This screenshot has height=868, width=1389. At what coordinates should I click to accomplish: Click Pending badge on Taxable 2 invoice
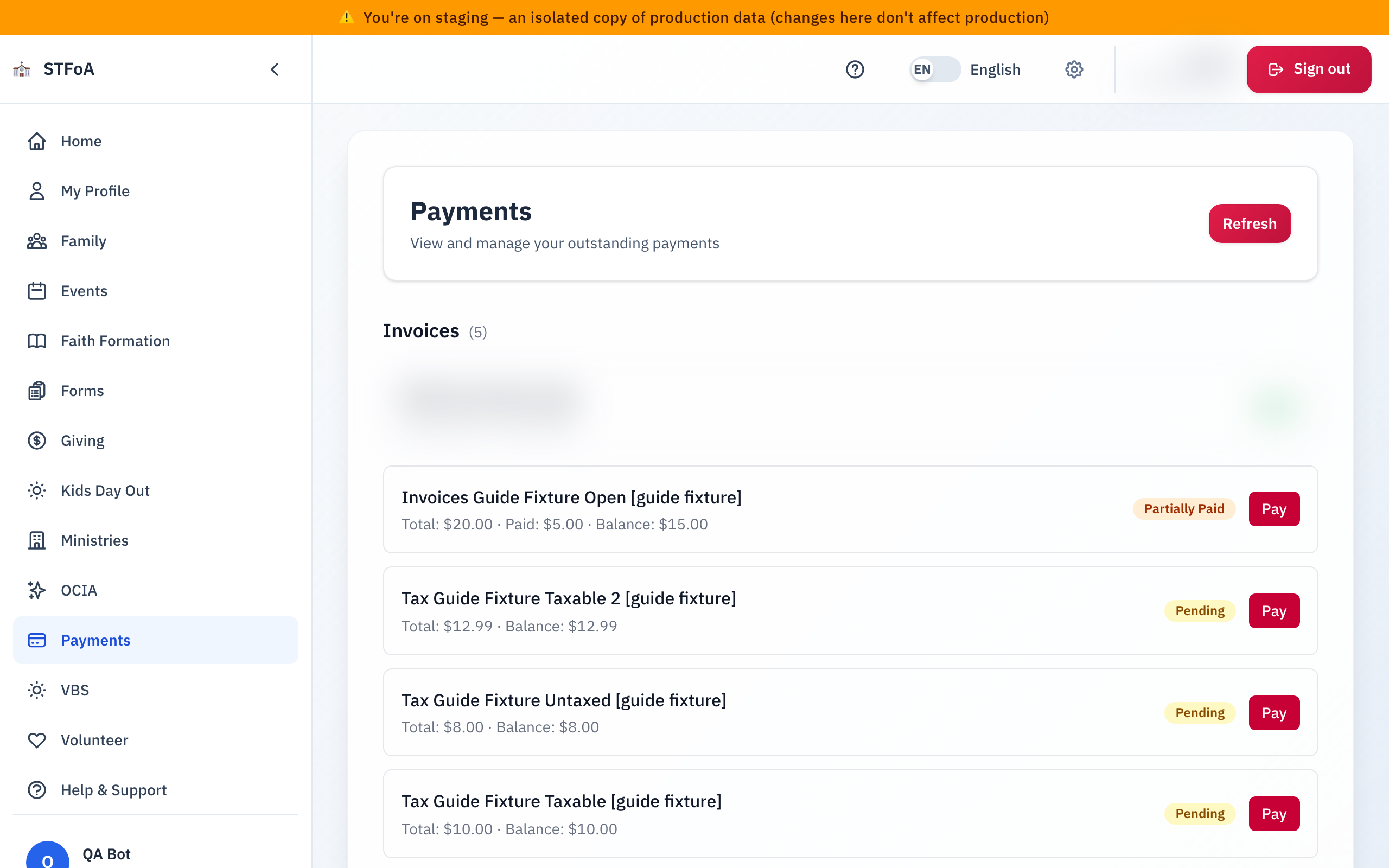(1200, 611)
